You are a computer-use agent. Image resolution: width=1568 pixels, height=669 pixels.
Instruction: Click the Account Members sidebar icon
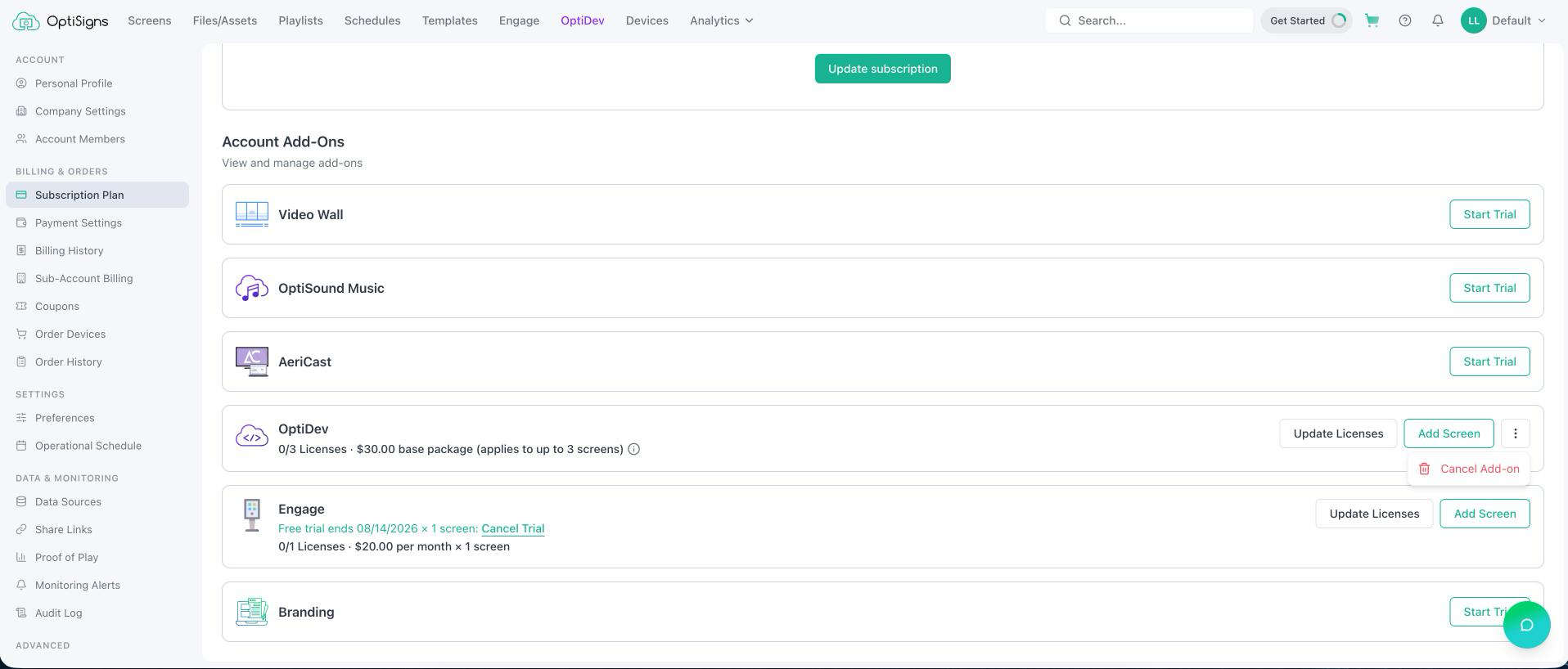(x=21, y=139)
